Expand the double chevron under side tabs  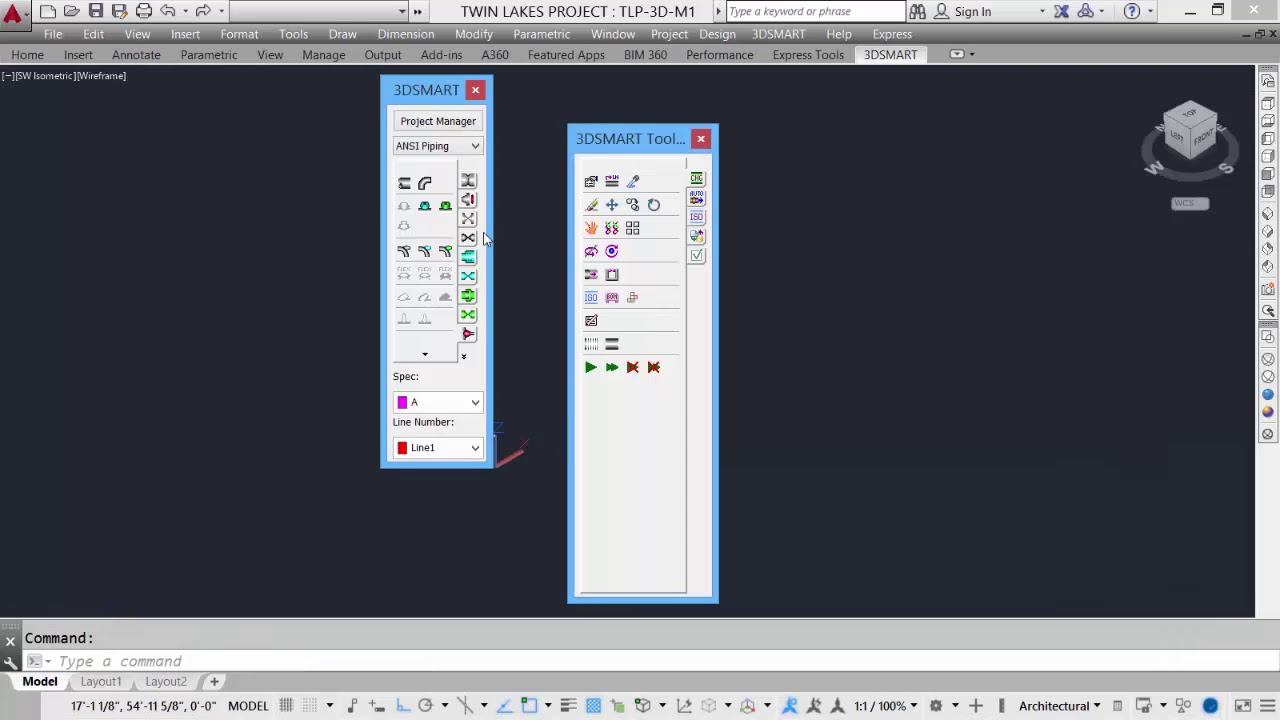click(463, 356)
